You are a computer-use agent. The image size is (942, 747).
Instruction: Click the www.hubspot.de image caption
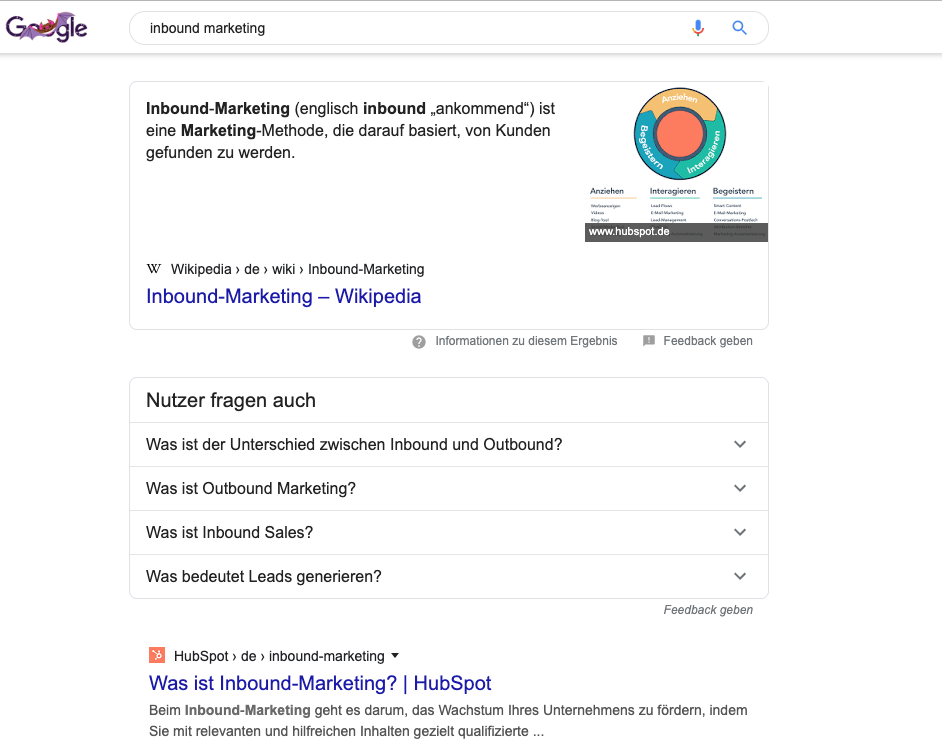click(x=629, y=232)
